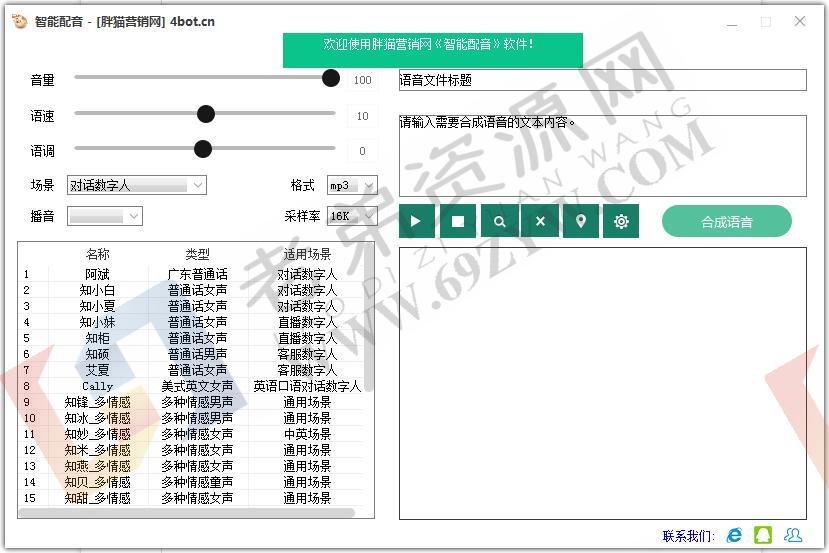The height and width of the screenshot is (553, 829).
Task: Select voice row 知燕_多情感
Action: (x=191, y=466)
